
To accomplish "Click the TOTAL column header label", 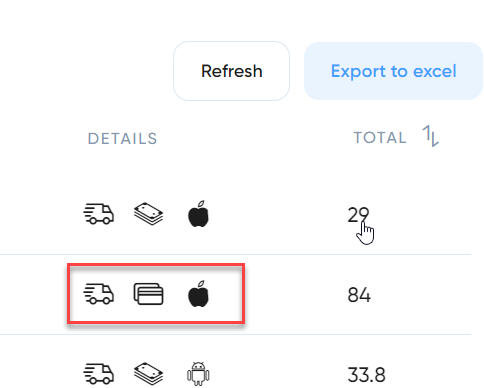I will point(380,137).
